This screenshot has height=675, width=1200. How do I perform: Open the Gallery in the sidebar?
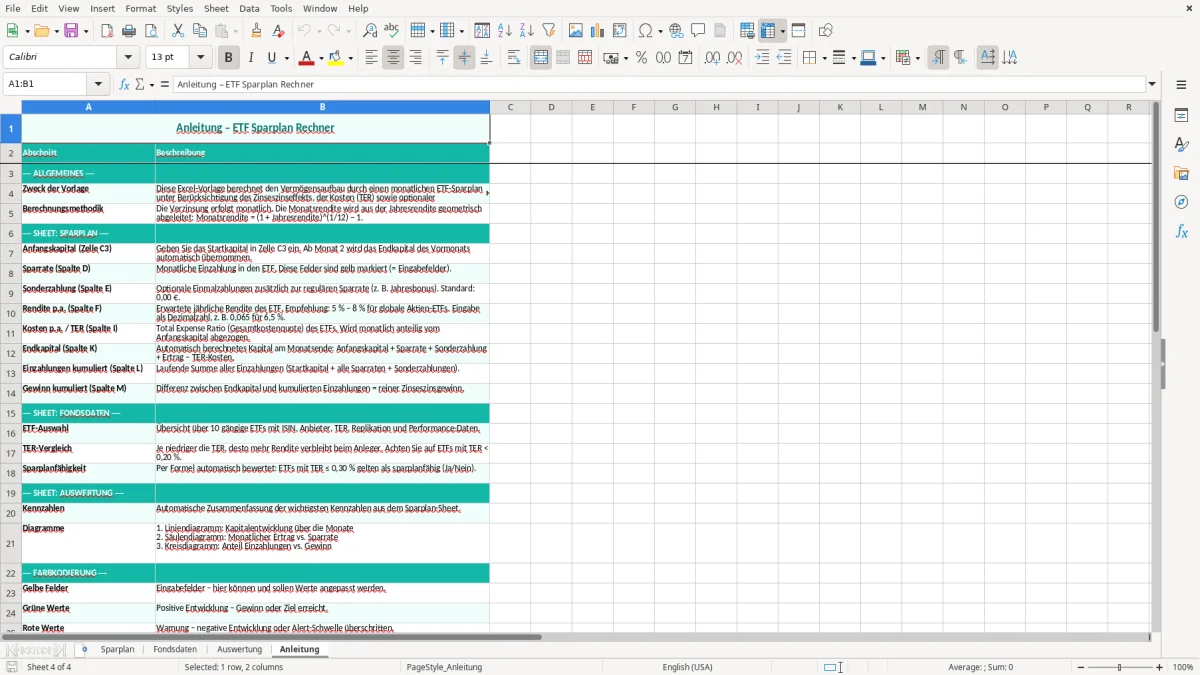(1181, 173)
